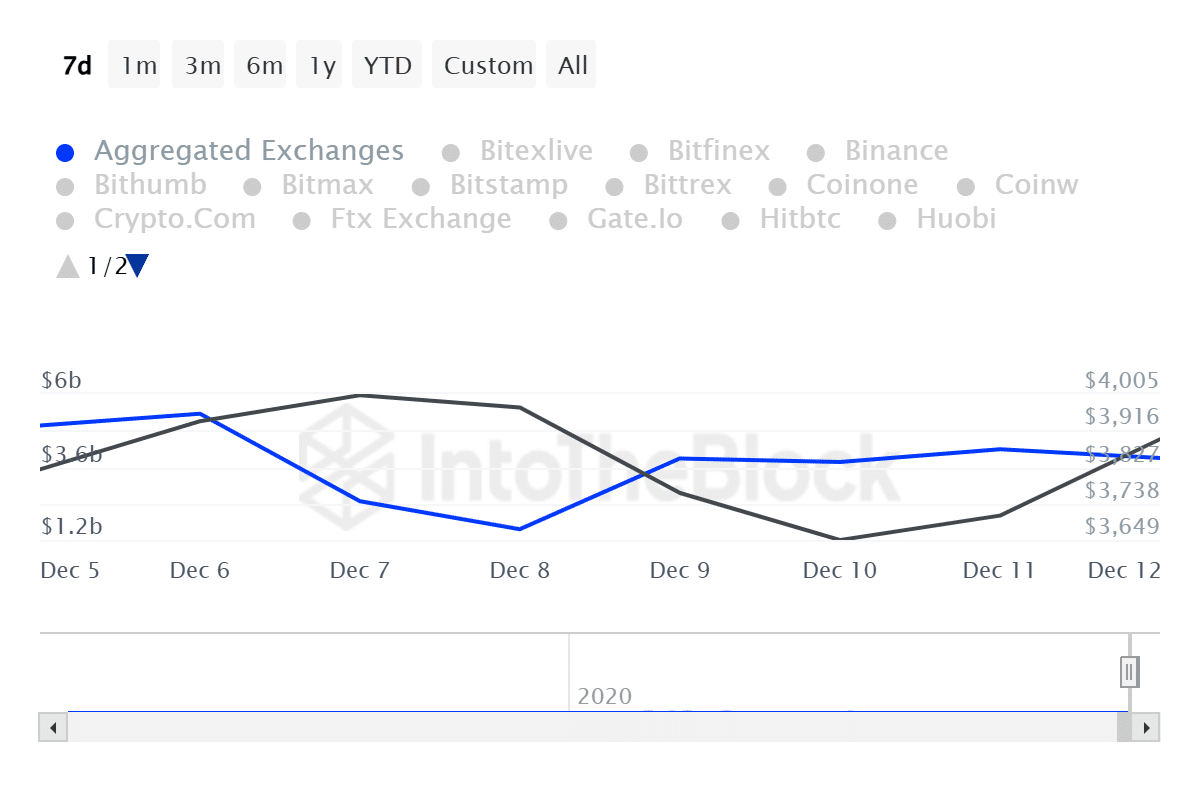Open the Custom date range picker
This screenshot has width=1200, height=800.
(x=488, y=66)
